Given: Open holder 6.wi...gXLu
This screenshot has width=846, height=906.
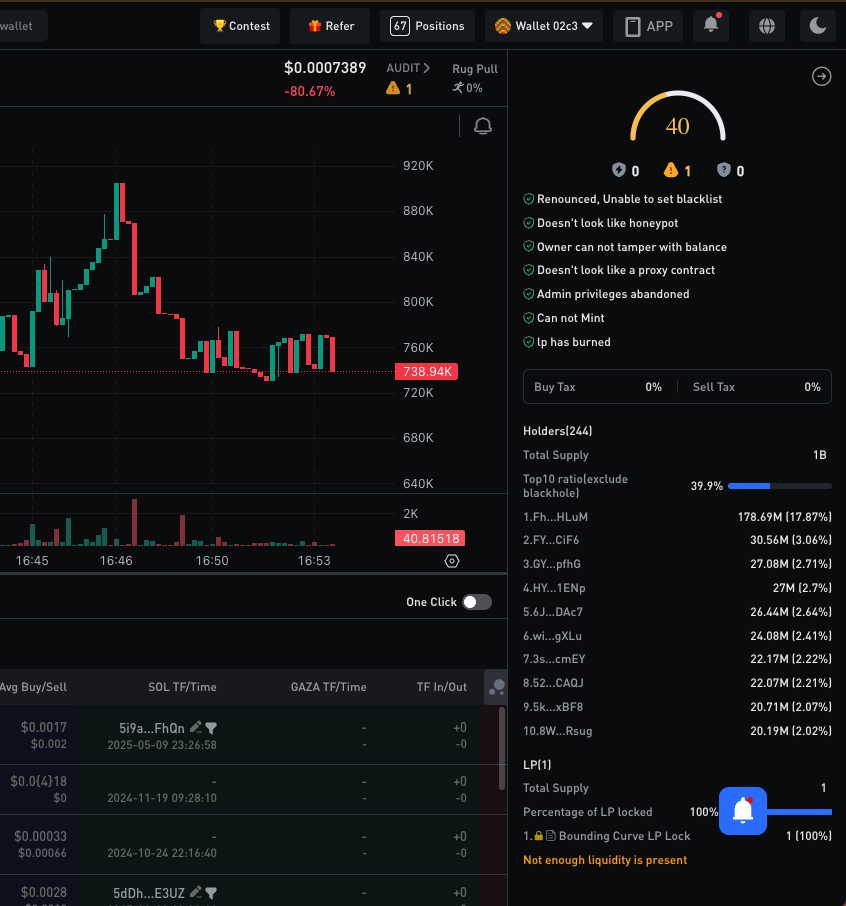Looking at the screenshot, I should coord(552,636).
